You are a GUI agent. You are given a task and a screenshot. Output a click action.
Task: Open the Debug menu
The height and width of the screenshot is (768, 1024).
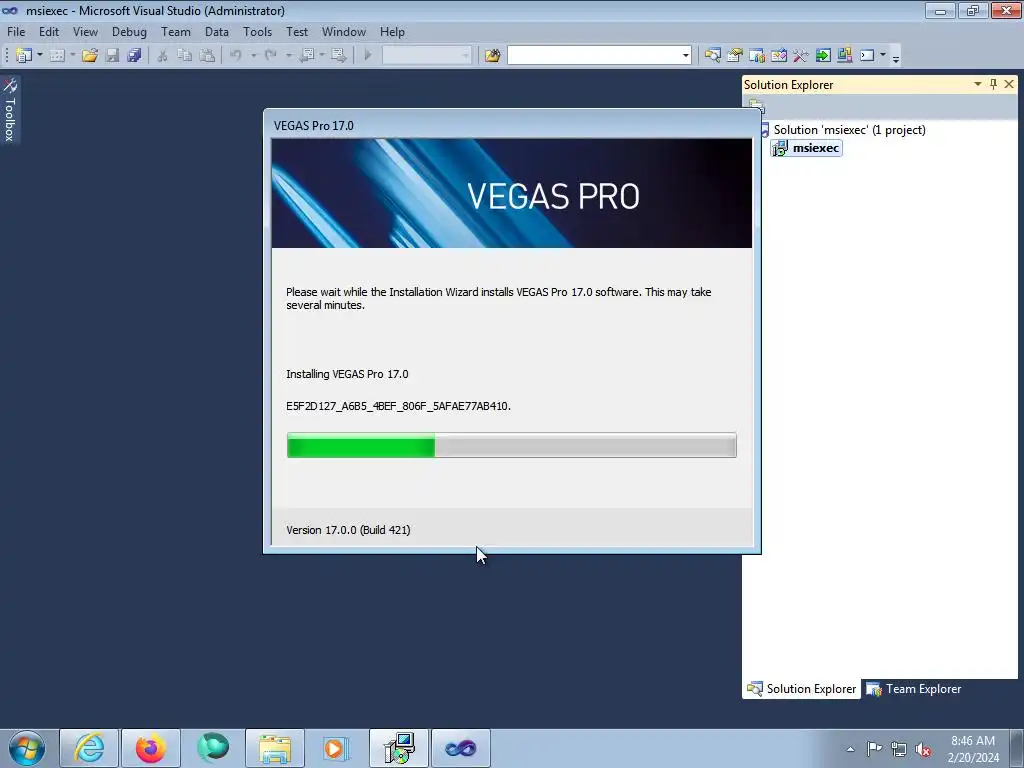click(x=129, y=31)
